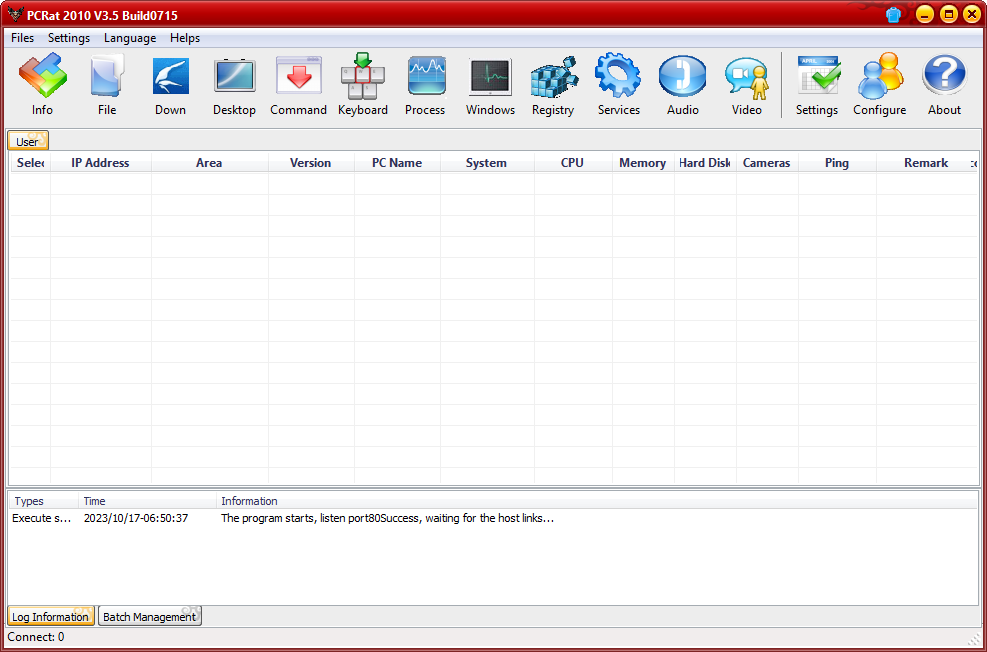Select the program starts log entry
Viewport: 987px width, 652px height.
(387, 518)
